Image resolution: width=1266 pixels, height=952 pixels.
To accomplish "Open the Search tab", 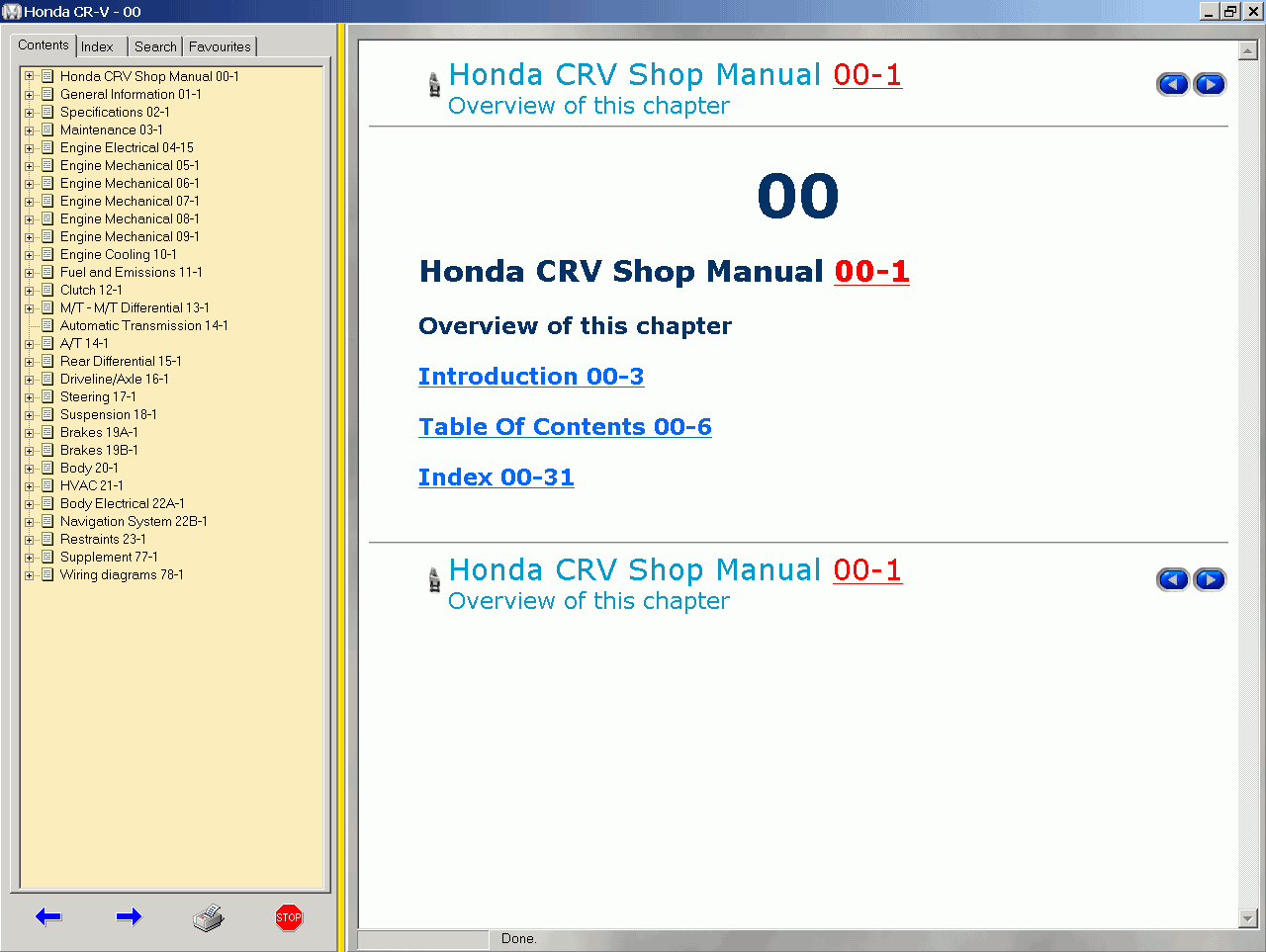I will click(x=155, y=46).
